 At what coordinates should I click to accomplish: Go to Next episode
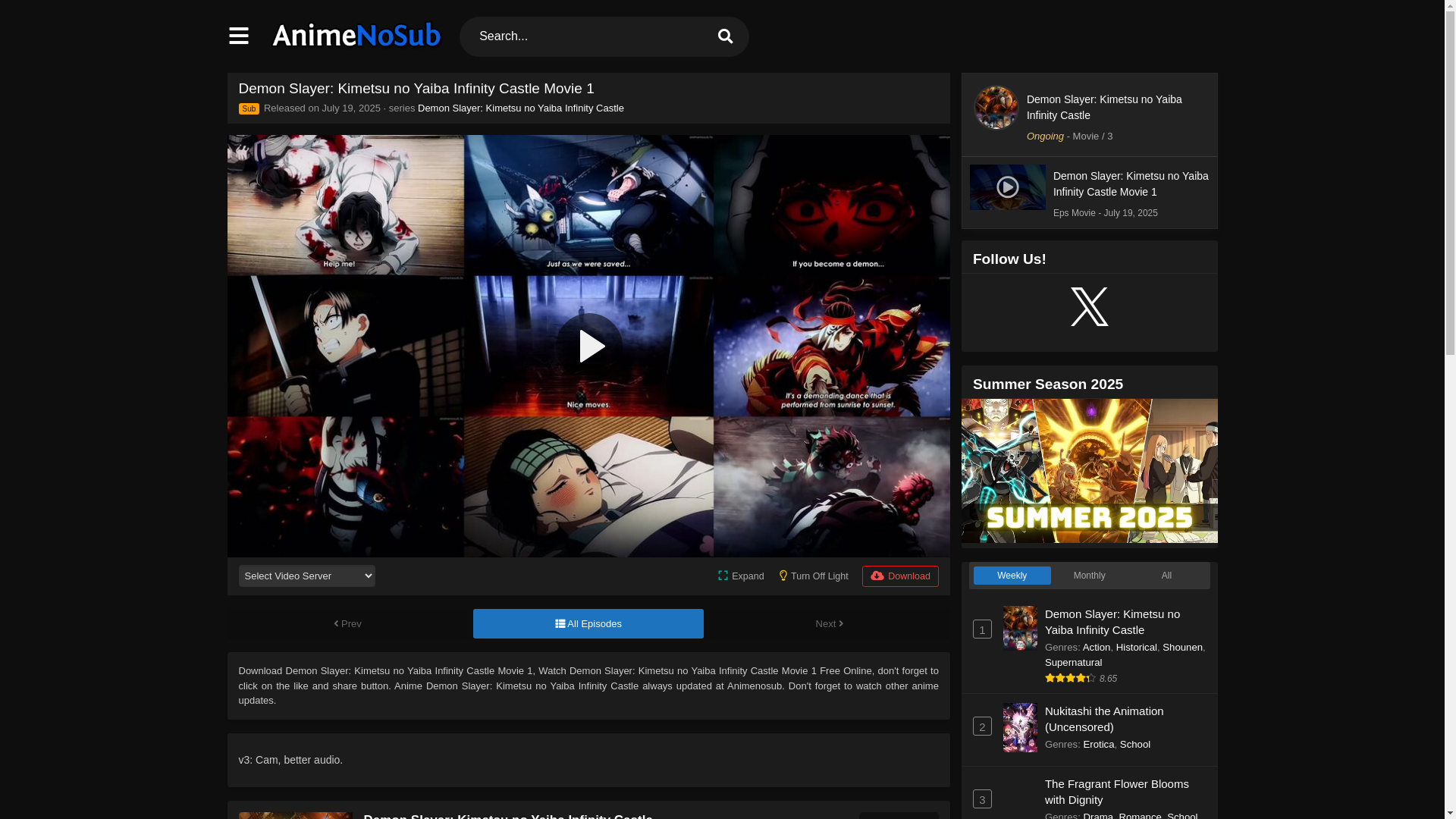(x=829, y=623)
